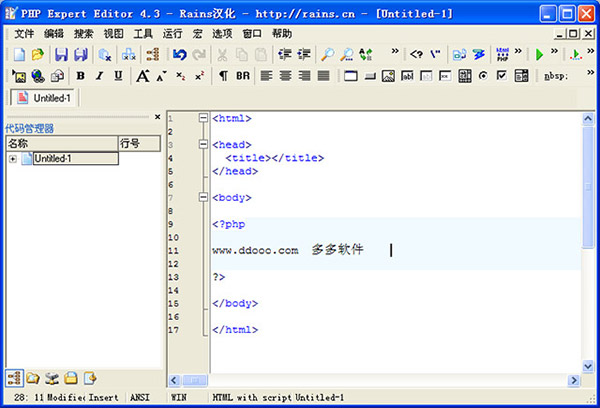This screenshot has height=408, width=600.
Task: Open the snippets panel icon
Action: pos(90,379)
